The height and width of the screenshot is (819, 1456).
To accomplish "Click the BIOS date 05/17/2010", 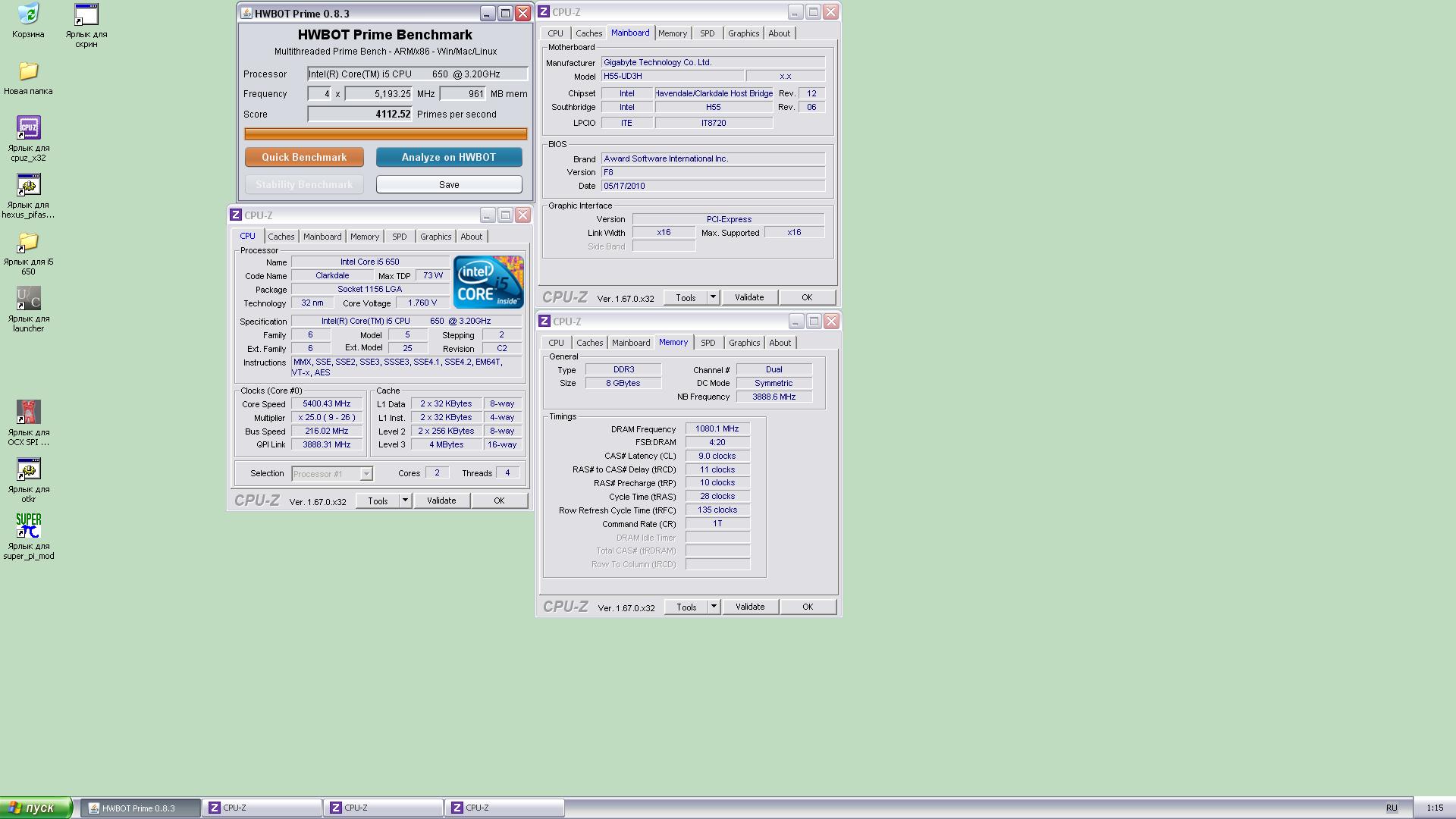I will point(713,186).
